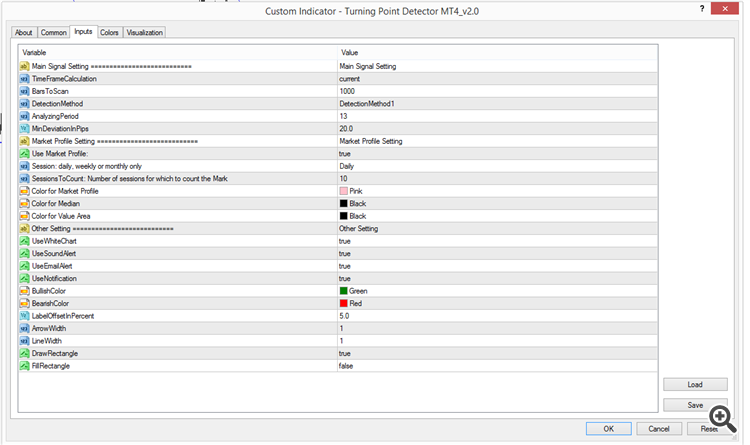Click the color icon beside BullishColor

tap(24, 290)
